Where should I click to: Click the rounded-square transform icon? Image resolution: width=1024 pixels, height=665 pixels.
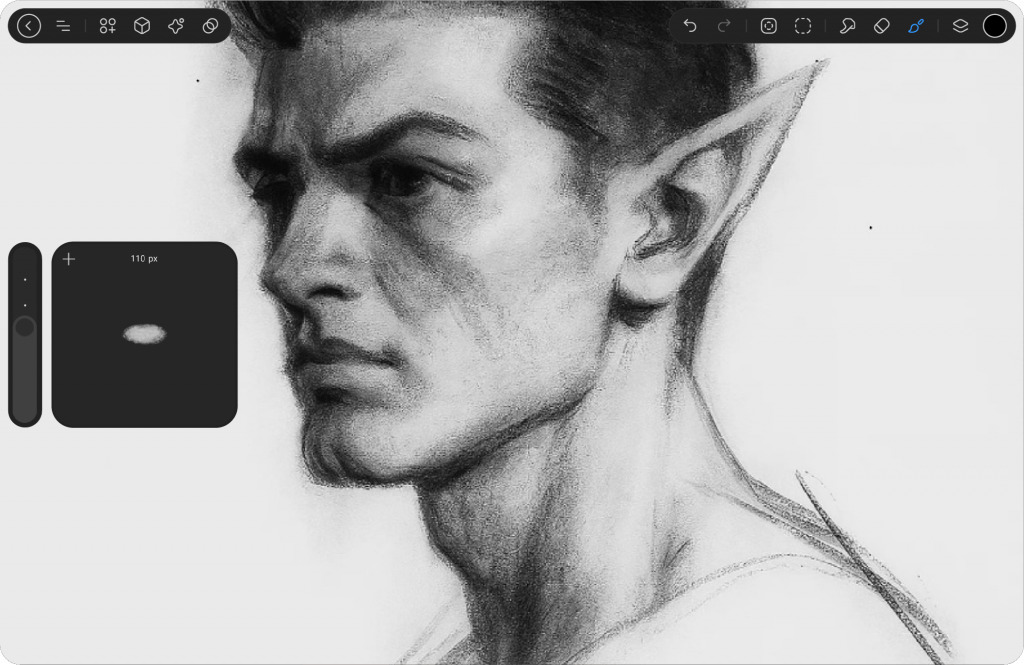[x=768, y=26]
